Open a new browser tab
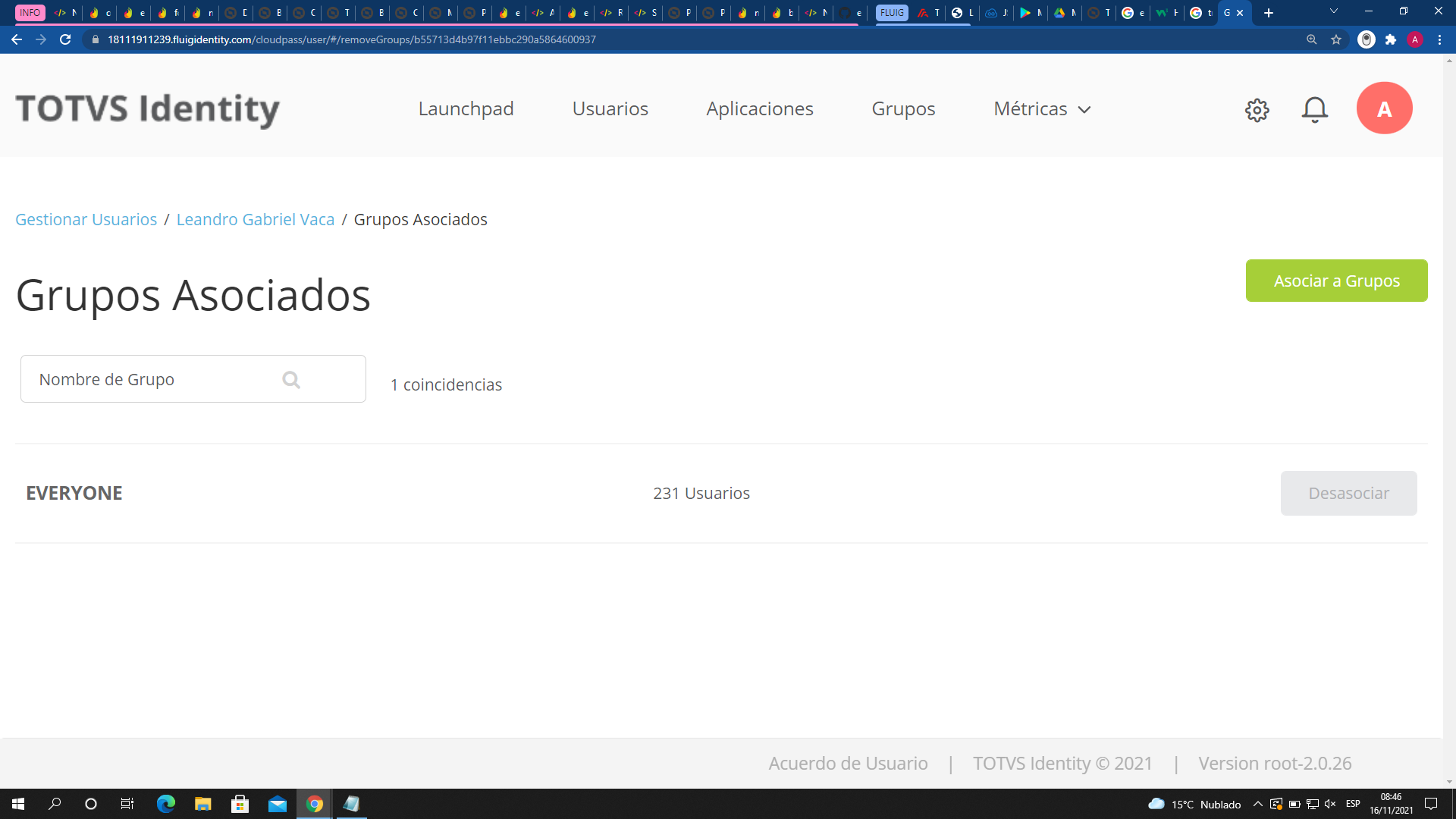The image size is (1456, 819). click(1269, 13)
